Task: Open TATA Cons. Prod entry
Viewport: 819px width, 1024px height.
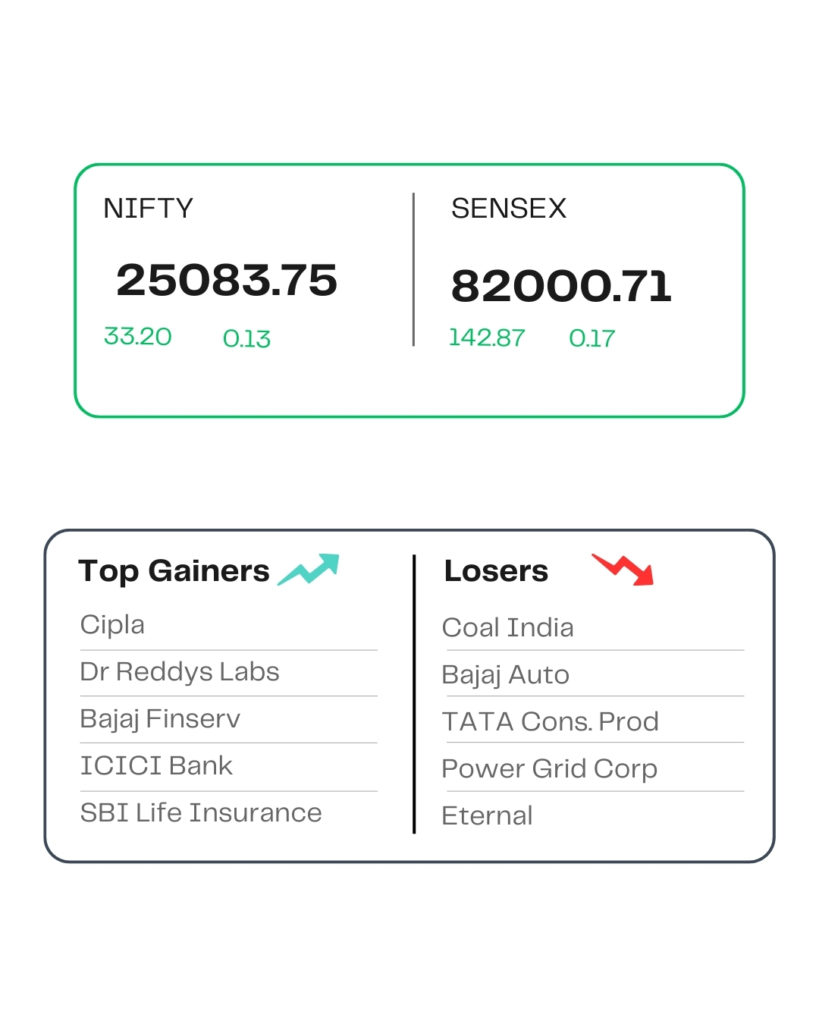Action: [x=551, y=722]
